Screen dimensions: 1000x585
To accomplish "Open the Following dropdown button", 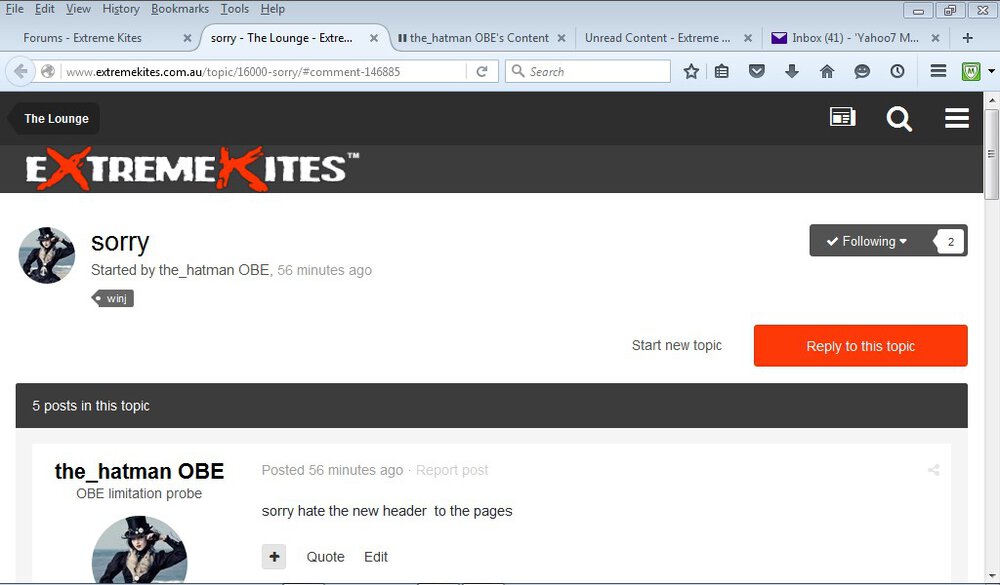I will point(867,241).
